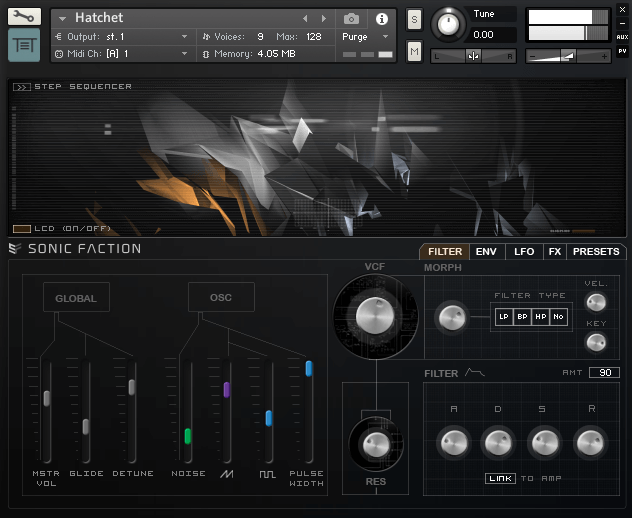Image resolution: width=632 pixels, height=518 pixels.
Task: Click the GLOBAL section button
Action: pyautogui.click(x=76, y=297)
